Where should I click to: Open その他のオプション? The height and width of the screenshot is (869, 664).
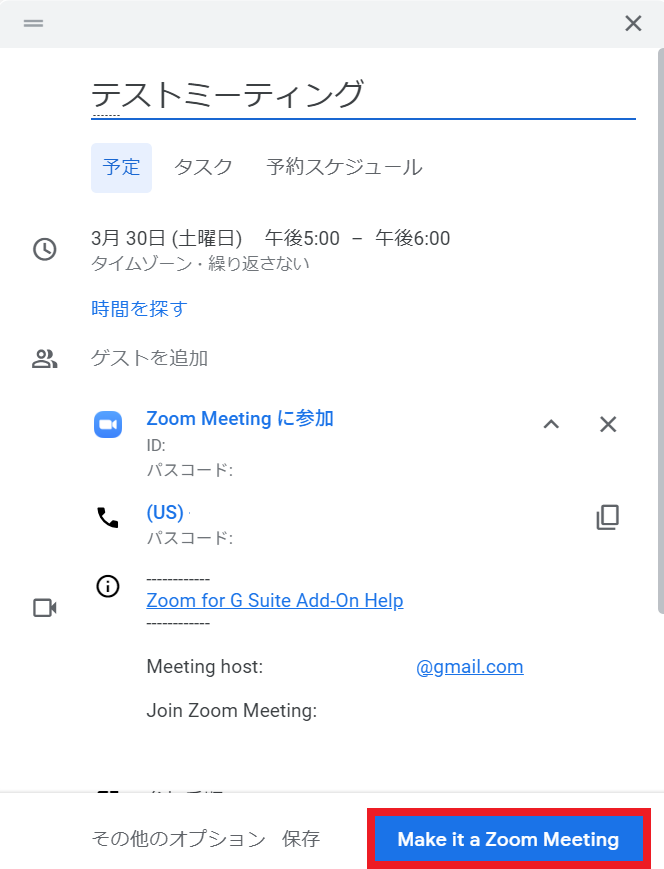(x=178, y=839)
